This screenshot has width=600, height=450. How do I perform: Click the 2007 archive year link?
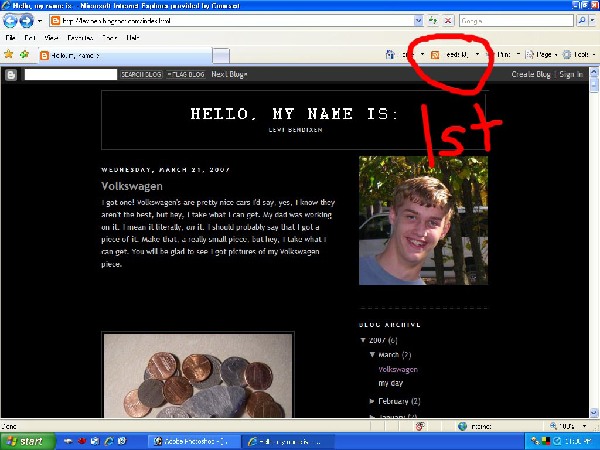click(377, 340)
